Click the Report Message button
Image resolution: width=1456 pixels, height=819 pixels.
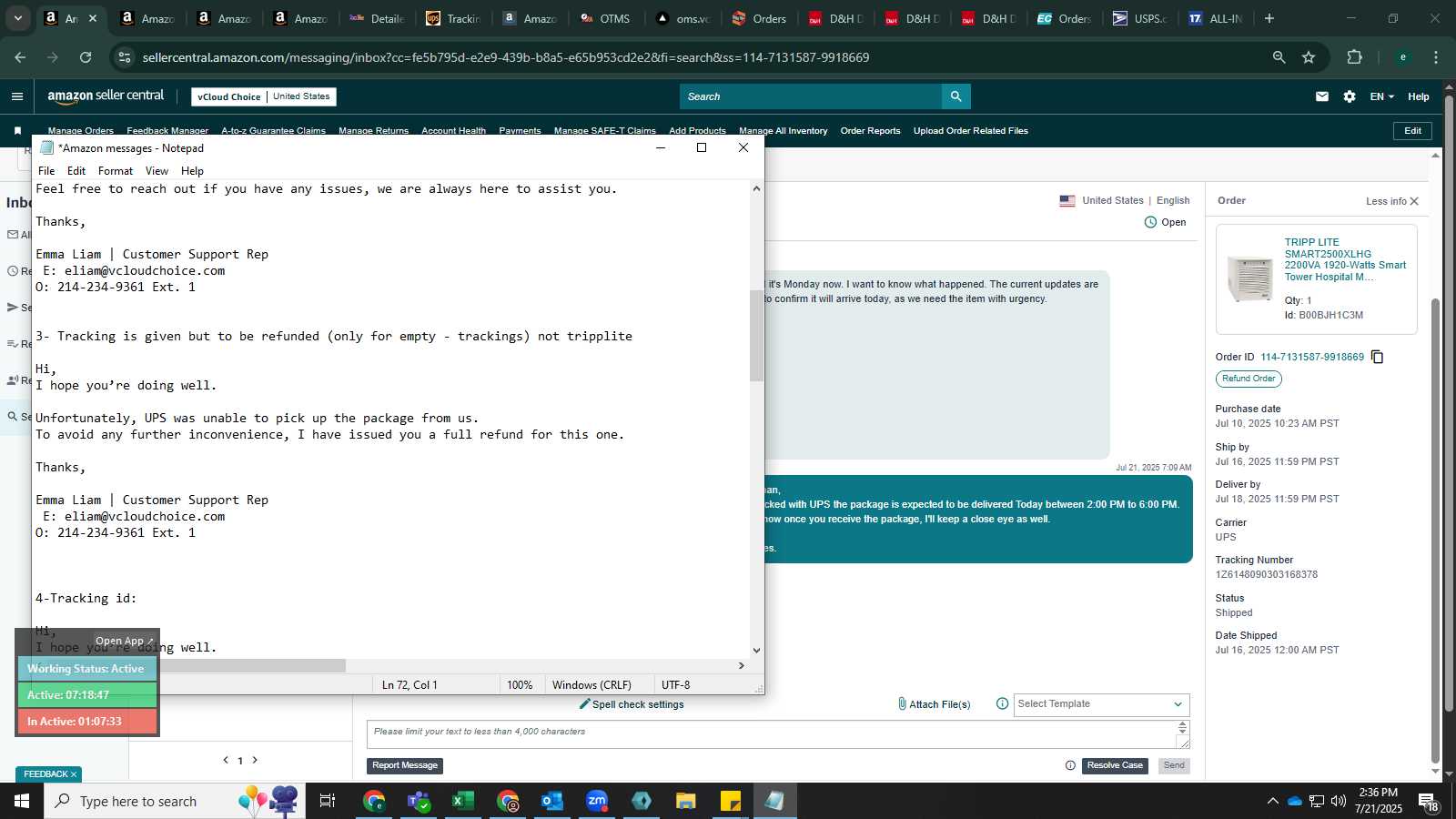pos(405,765)
